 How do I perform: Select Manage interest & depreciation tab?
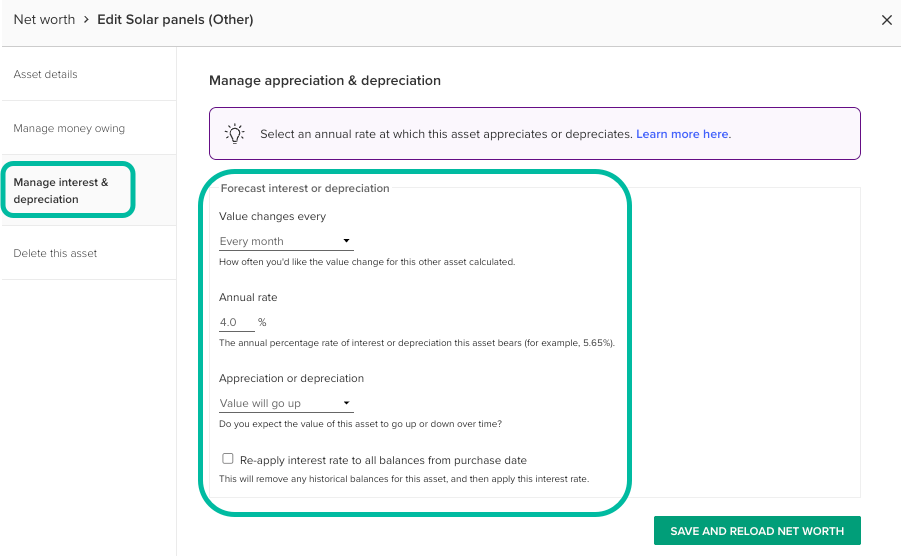[x=61, y=190]
